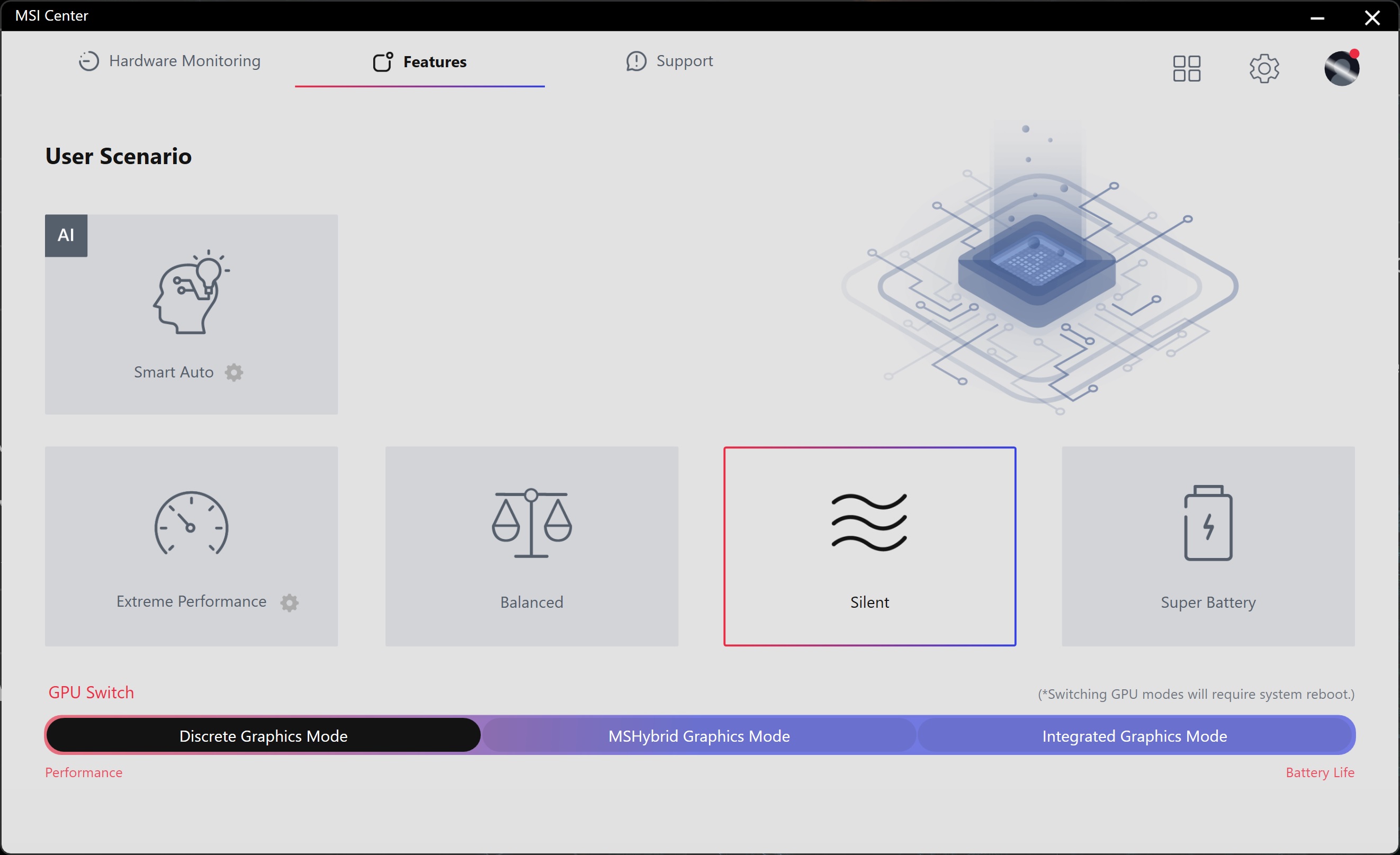Image resolution: width=1400 pixels, height=855 pixels.
Task: Click the Balanced scales icon
Action: (531, 523)
